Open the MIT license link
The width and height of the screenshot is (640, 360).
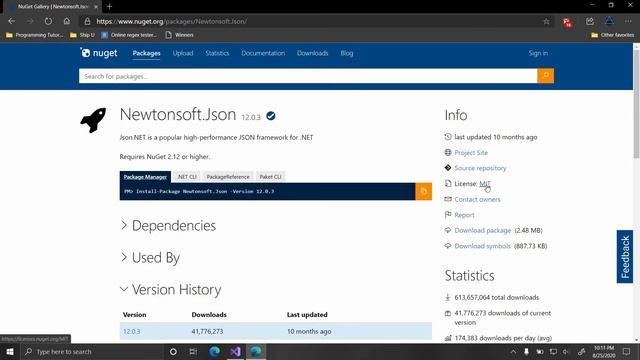click(x=484, y=184)
